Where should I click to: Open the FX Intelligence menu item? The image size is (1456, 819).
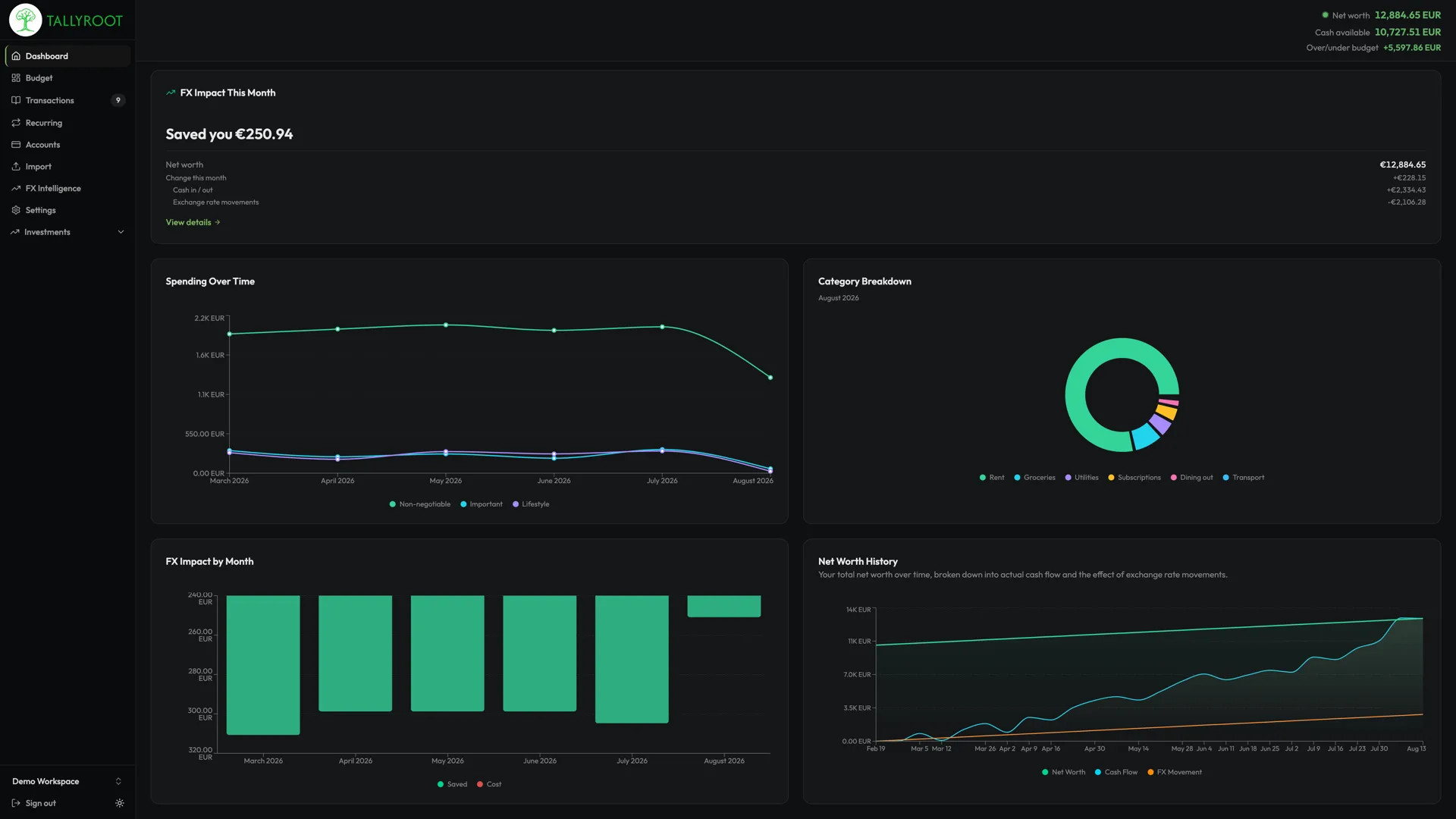click(x=67, y=189)
